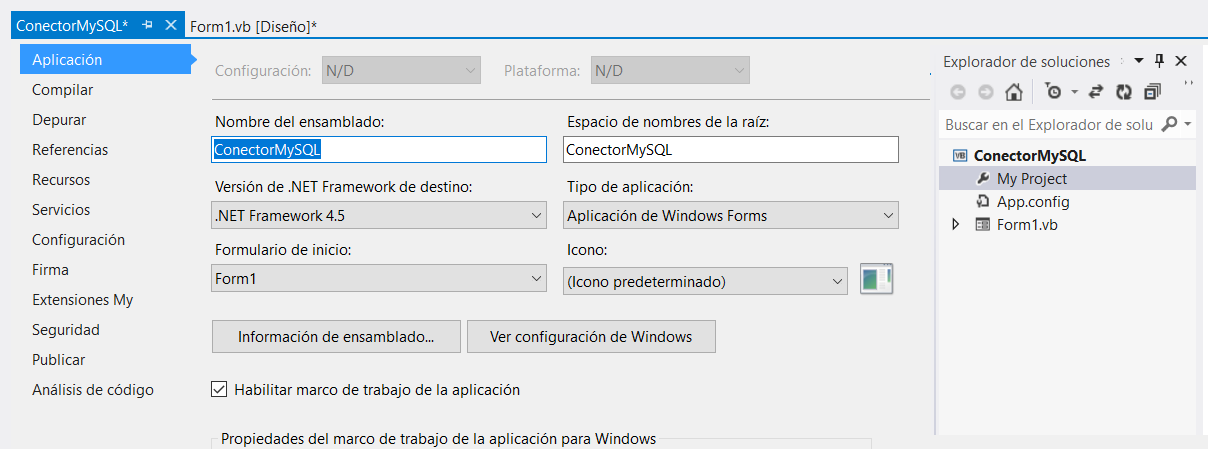Select App.config in Solution Explorer

click(1033, 202)
